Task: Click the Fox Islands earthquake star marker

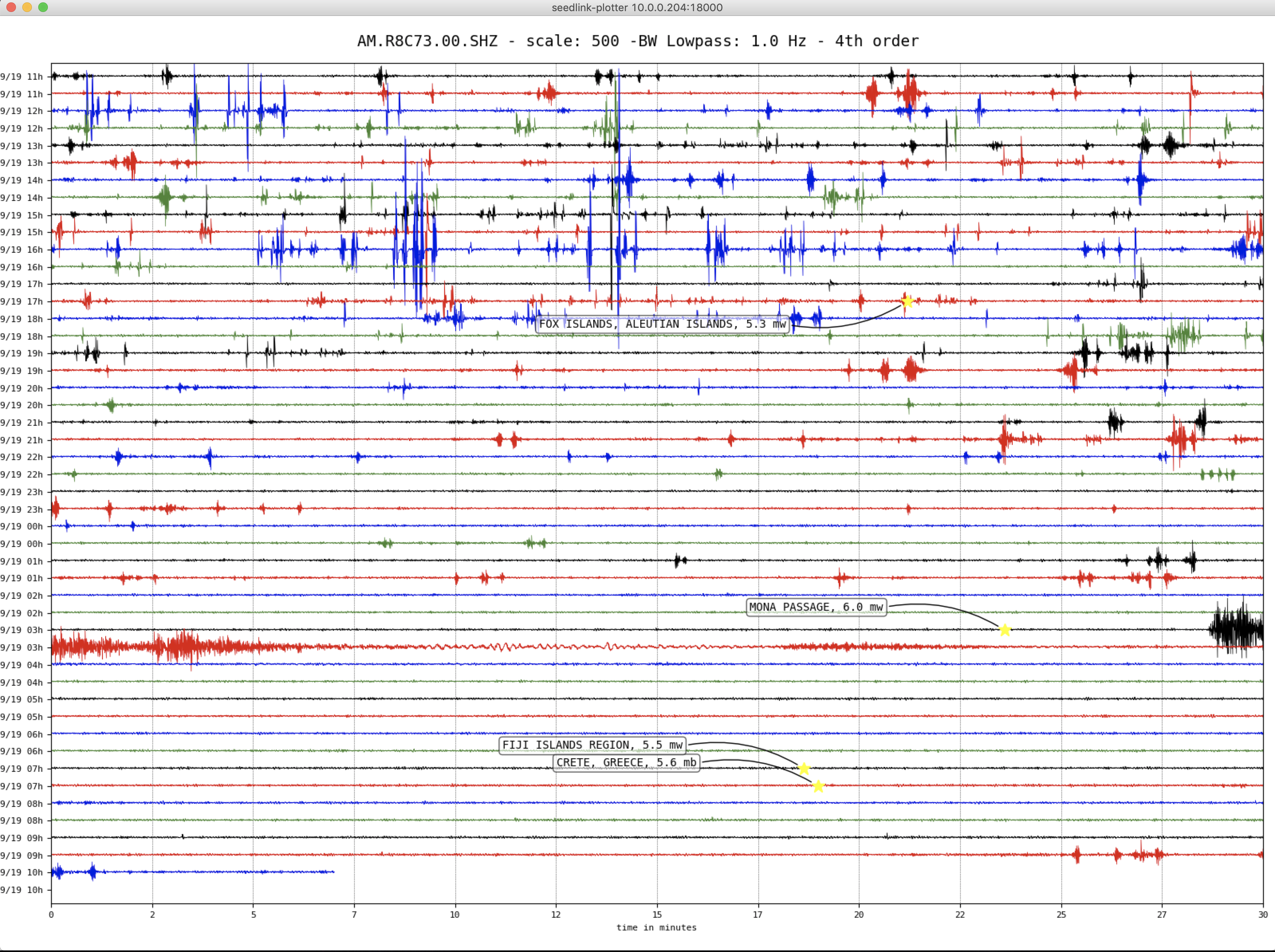Action: pos(907,301)
